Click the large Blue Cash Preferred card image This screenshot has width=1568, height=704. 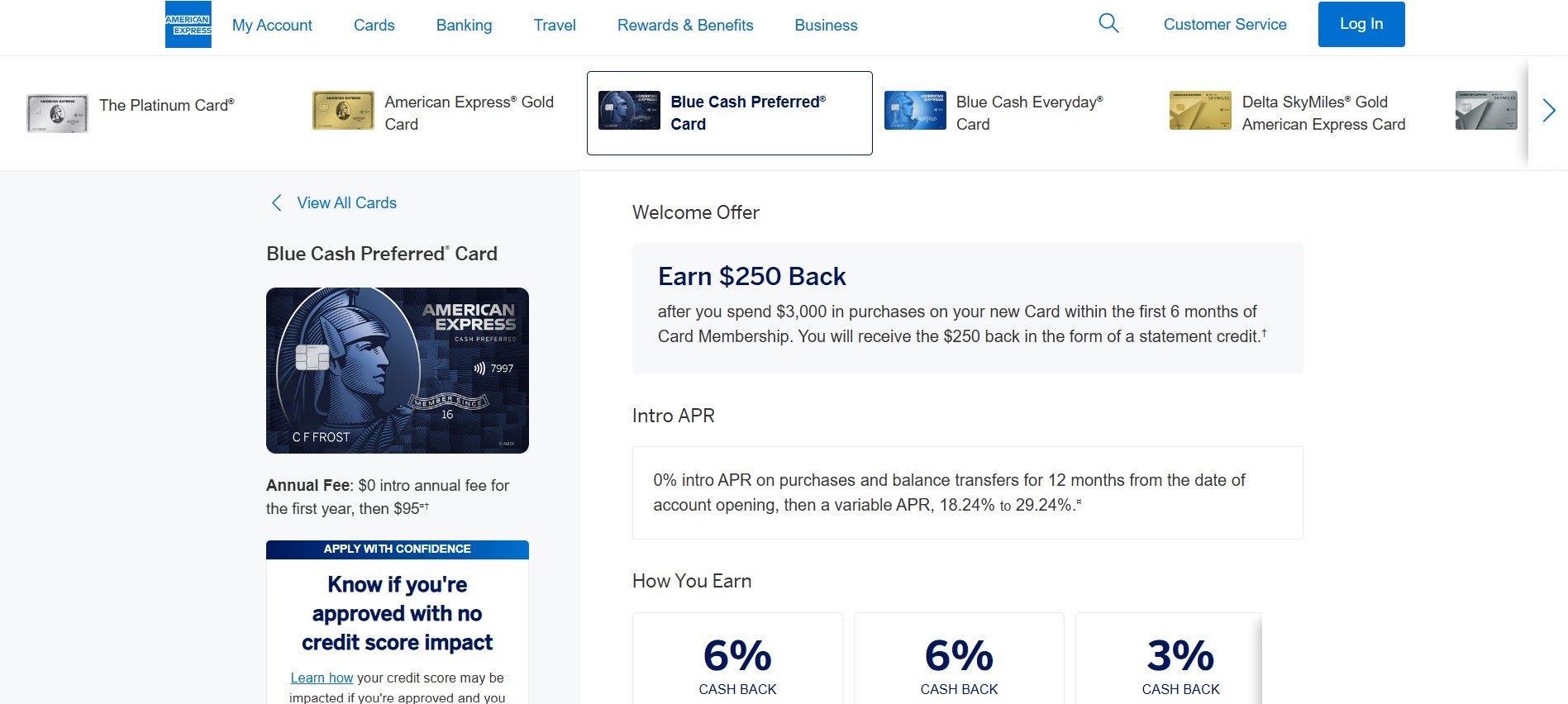point(397,370)
